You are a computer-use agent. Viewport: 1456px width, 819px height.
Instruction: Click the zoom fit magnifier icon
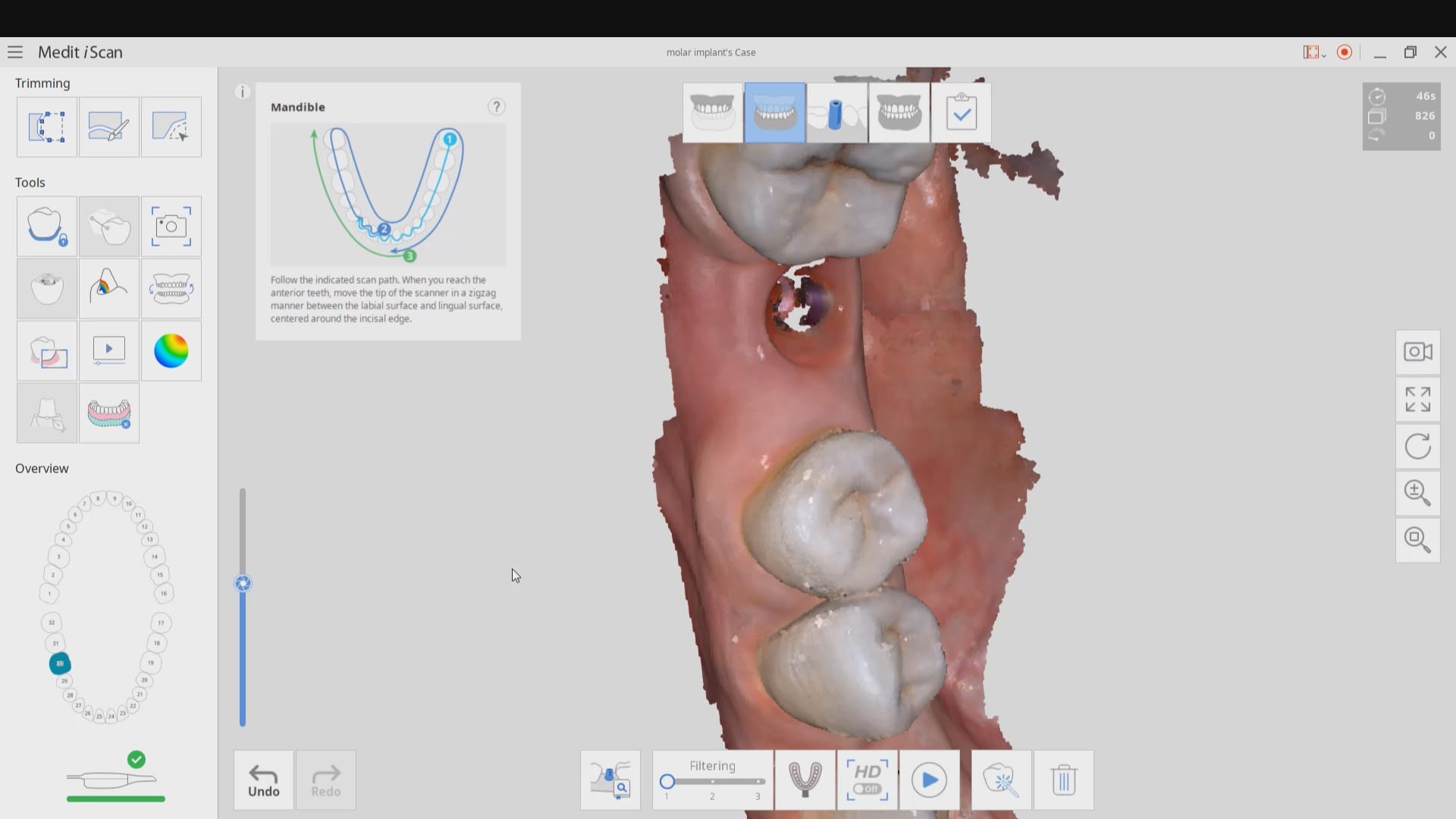tap(1418, 540)
